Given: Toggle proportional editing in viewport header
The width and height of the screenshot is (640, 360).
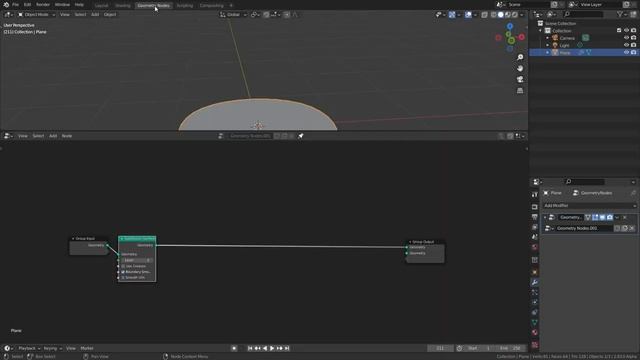Looking at the screenshot, I should 287,15.
